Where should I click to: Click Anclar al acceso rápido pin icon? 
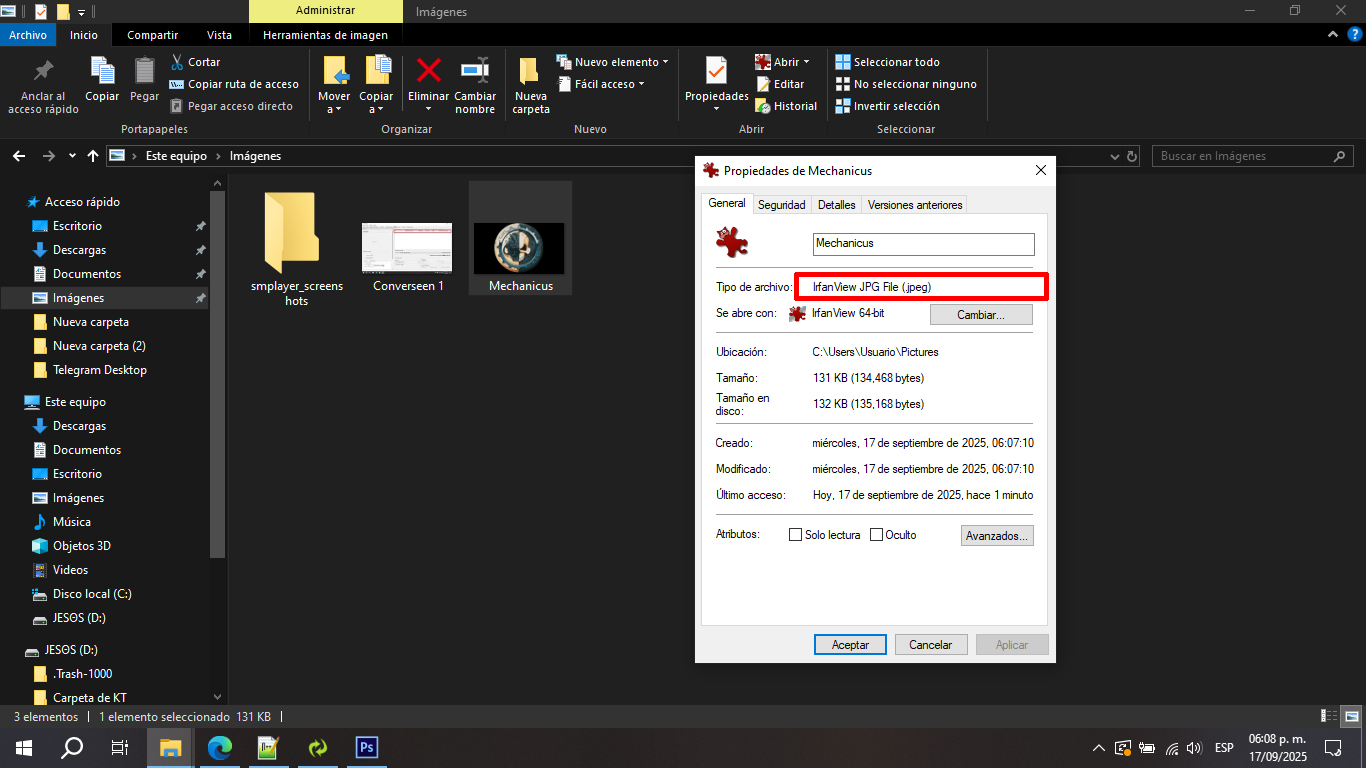click(43, 71)
